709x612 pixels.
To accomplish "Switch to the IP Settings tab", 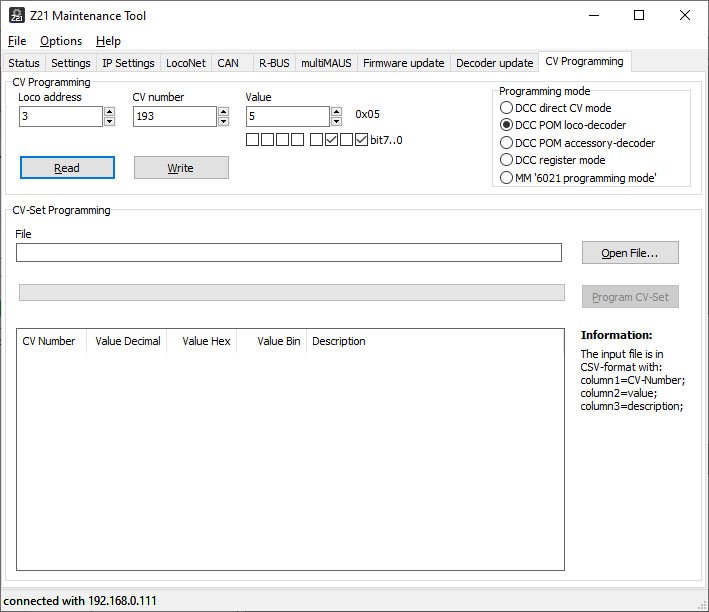I will coord(128,63).
